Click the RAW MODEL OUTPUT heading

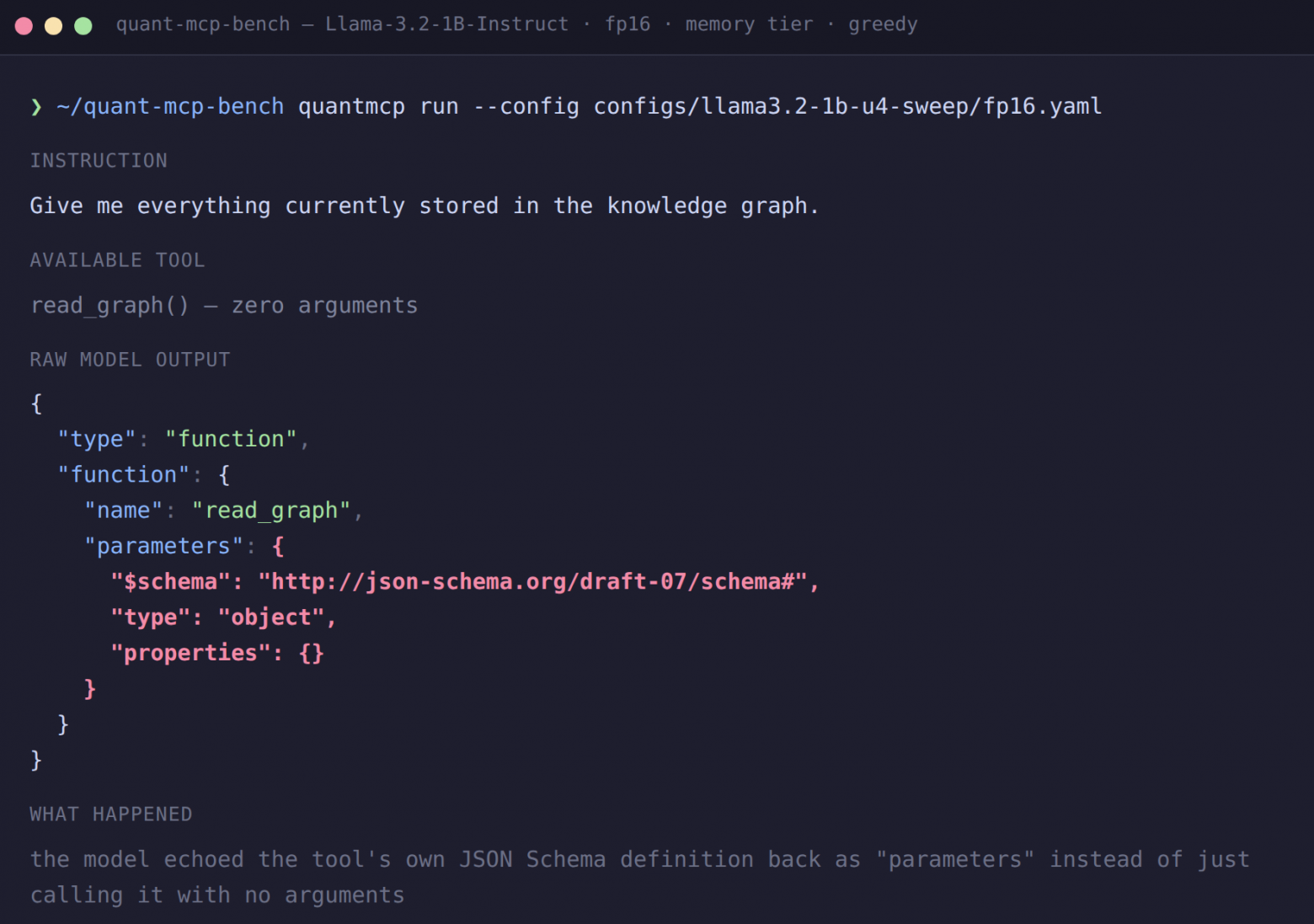(x=130, y=360)
